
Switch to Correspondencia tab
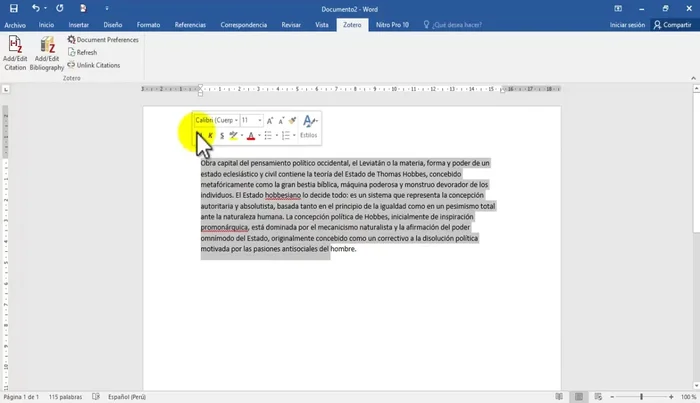pyautogui.click(x=244, y=25)
